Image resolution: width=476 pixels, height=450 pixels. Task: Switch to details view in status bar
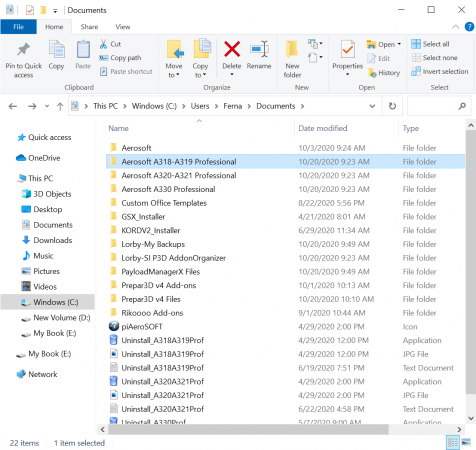tap(452, 442)
